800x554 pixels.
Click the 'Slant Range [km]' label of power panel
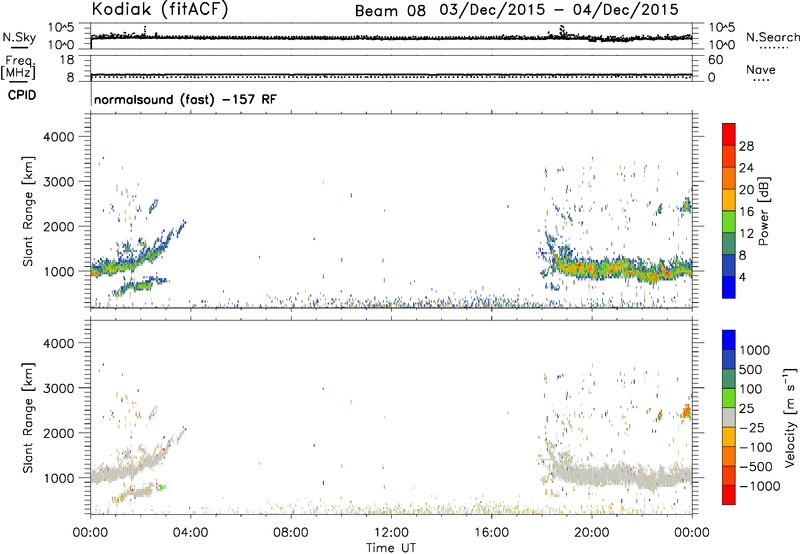pyautogui.click(x=28, y=211)
